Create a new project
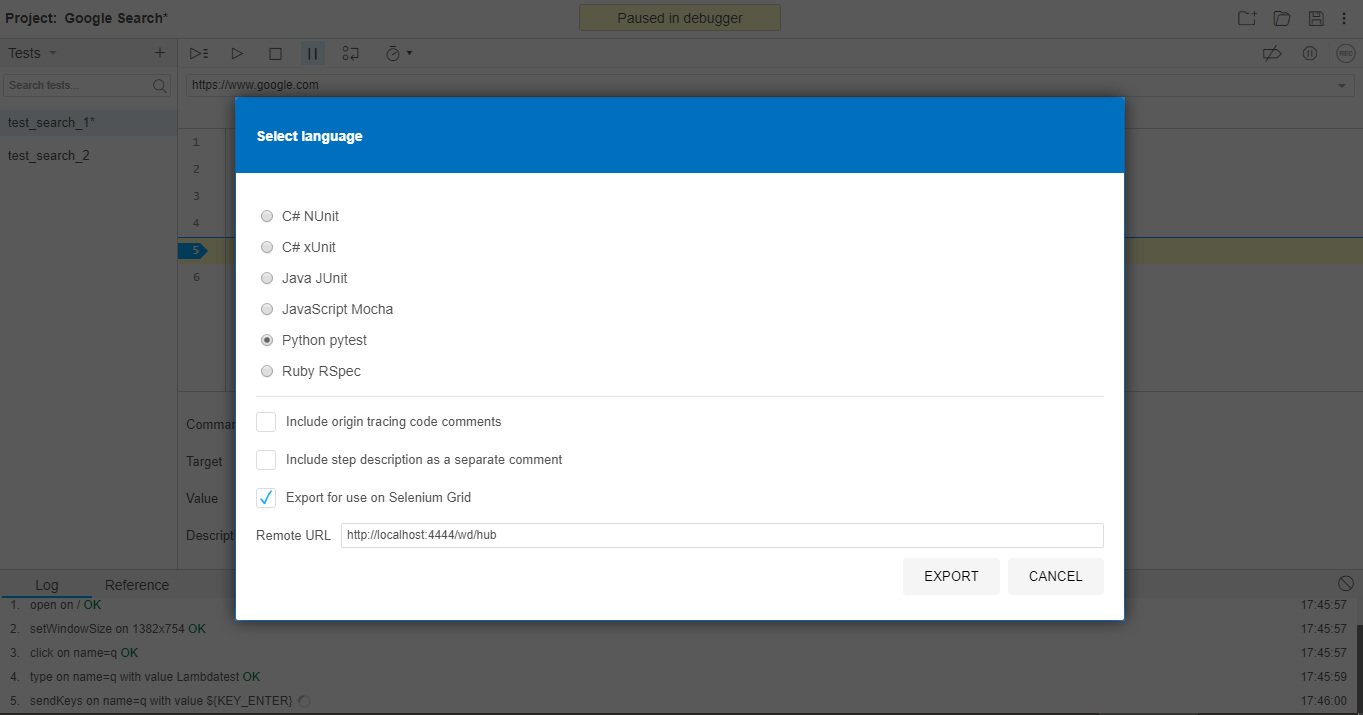 pyautogui.click(x=1245, y=17)
